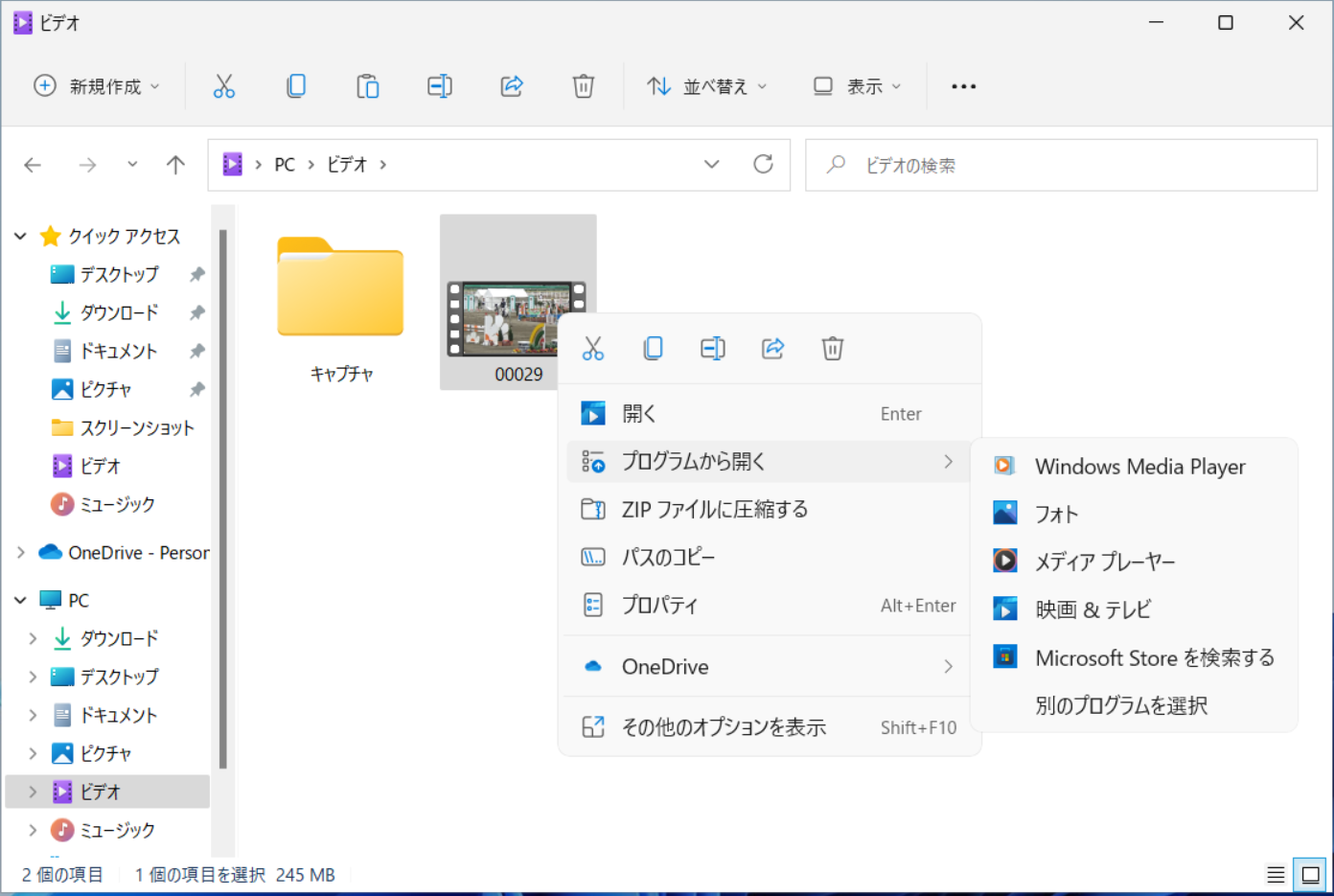Refresh the ビデオ folder view

point(763,164)
